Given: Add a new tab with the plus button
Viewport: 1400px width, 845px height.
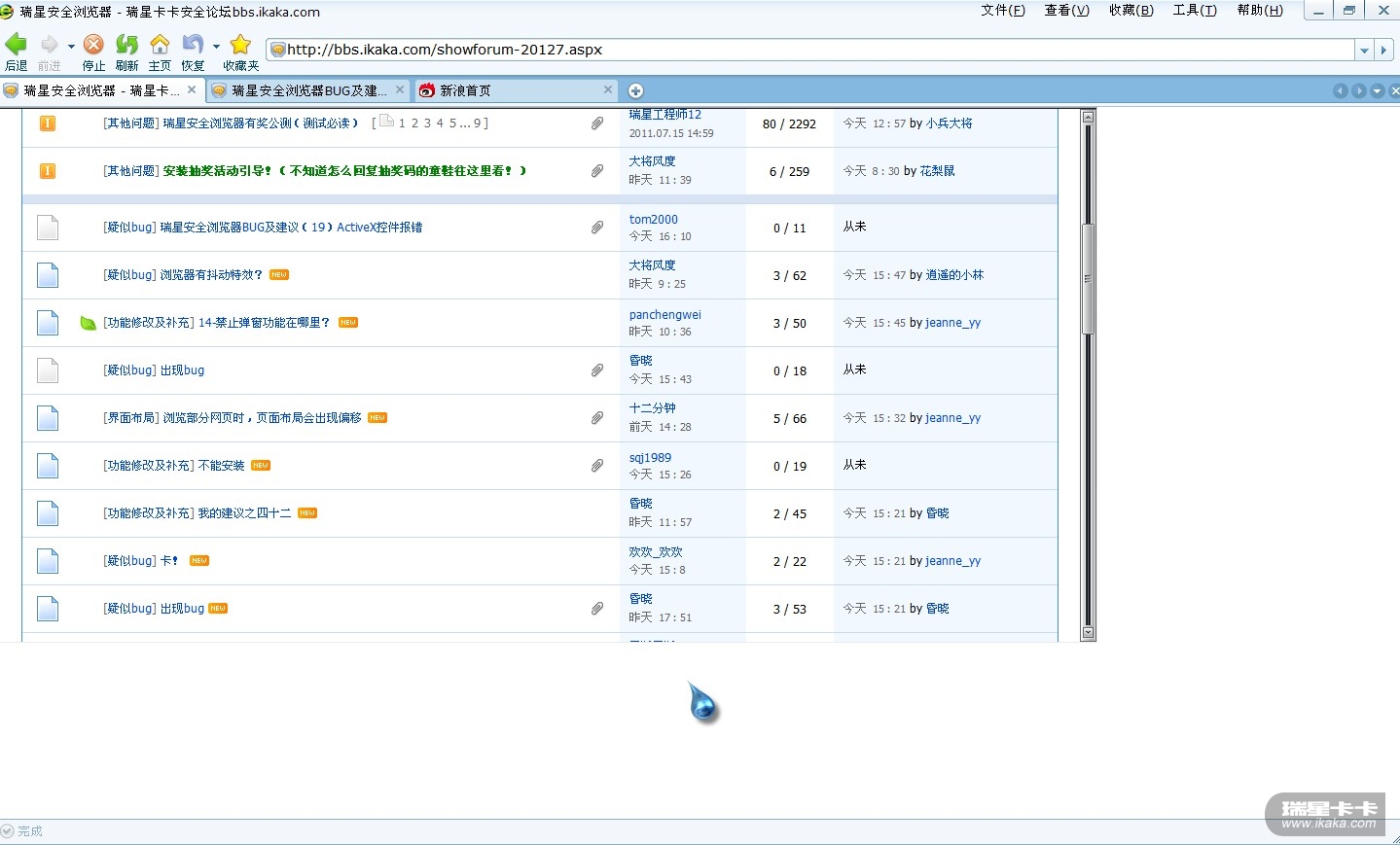Looking at the screenshot, I should (635, 90).
